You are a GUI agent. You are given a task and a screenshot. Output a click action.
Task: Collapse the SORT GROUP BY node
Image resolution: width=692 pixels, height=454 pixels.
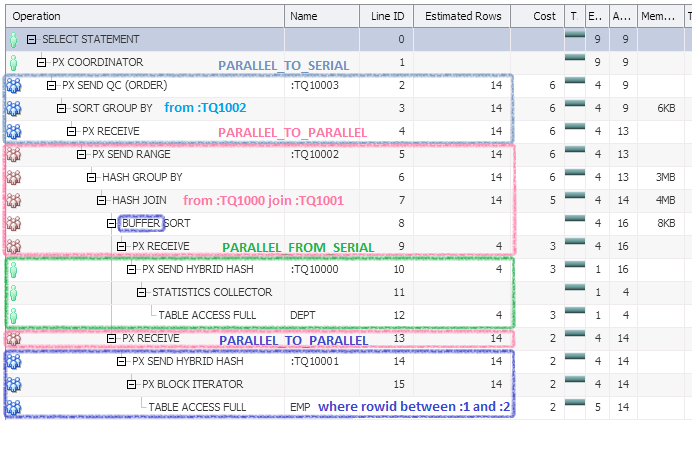tap(62, 108)
